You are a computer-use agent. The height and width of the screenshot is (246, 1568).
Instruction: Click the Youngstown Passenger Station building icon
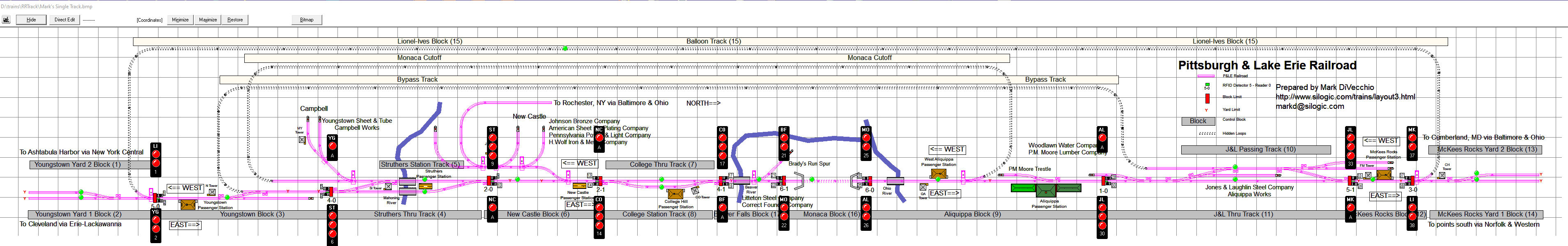coord(188,205)
